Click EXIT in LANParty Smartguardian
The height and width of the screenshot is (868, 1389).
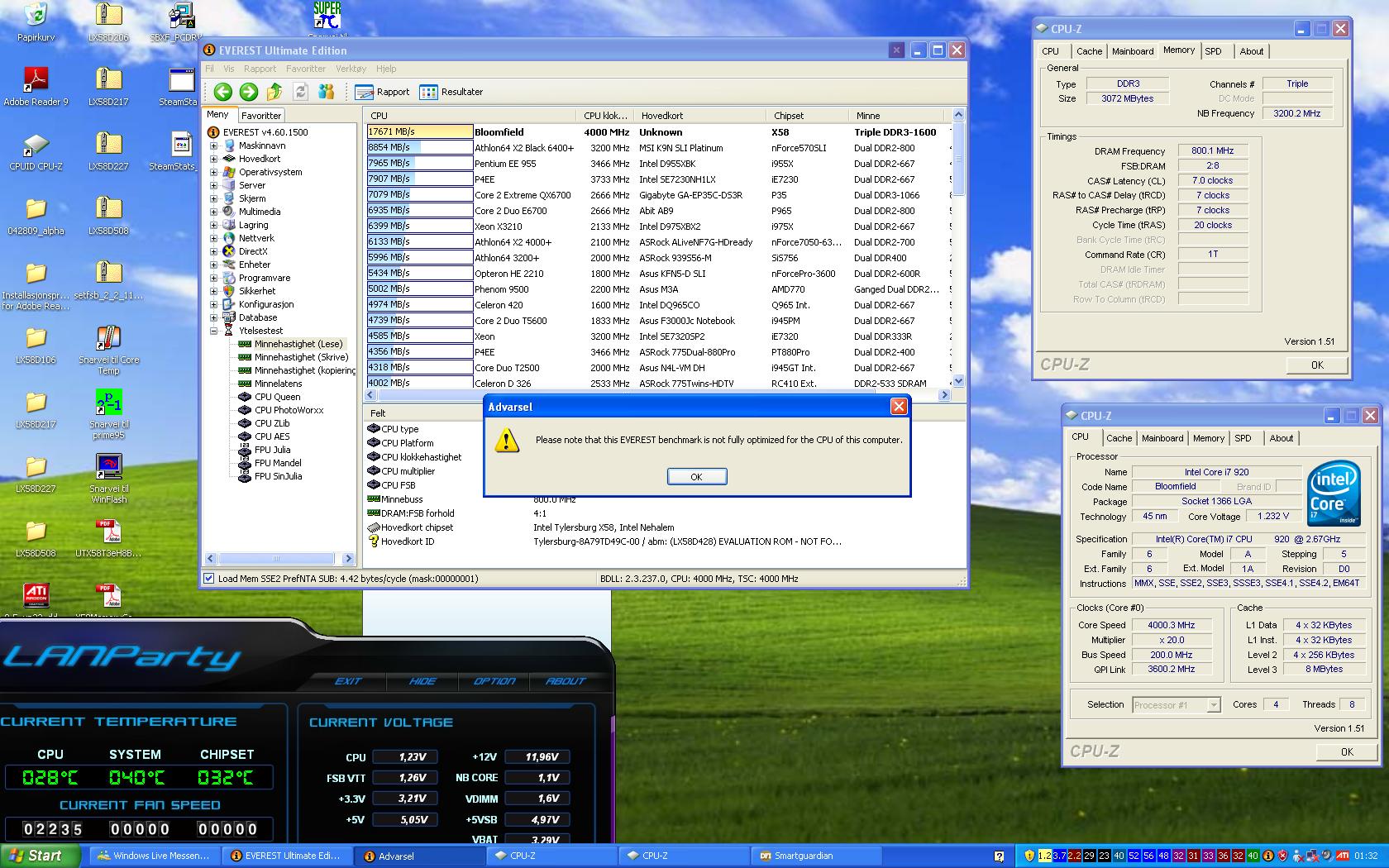coord(348,681)
